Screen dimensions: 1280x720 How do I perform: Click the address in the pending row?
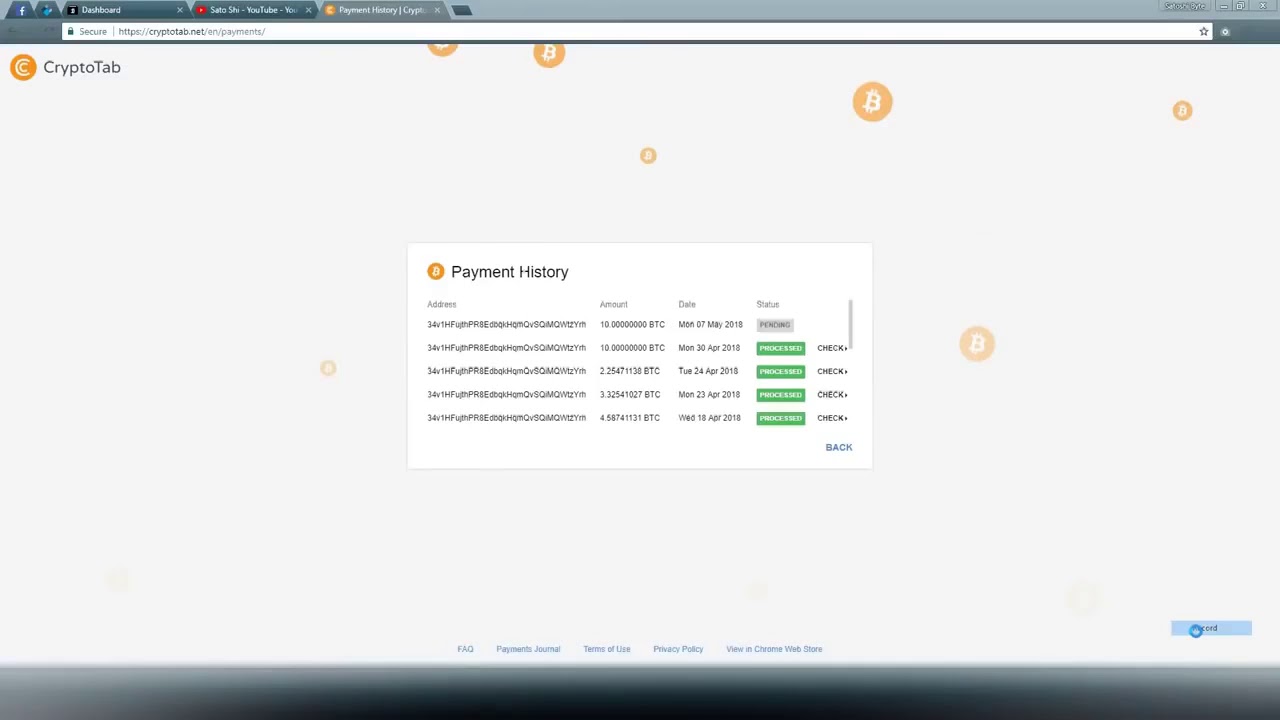507,325
